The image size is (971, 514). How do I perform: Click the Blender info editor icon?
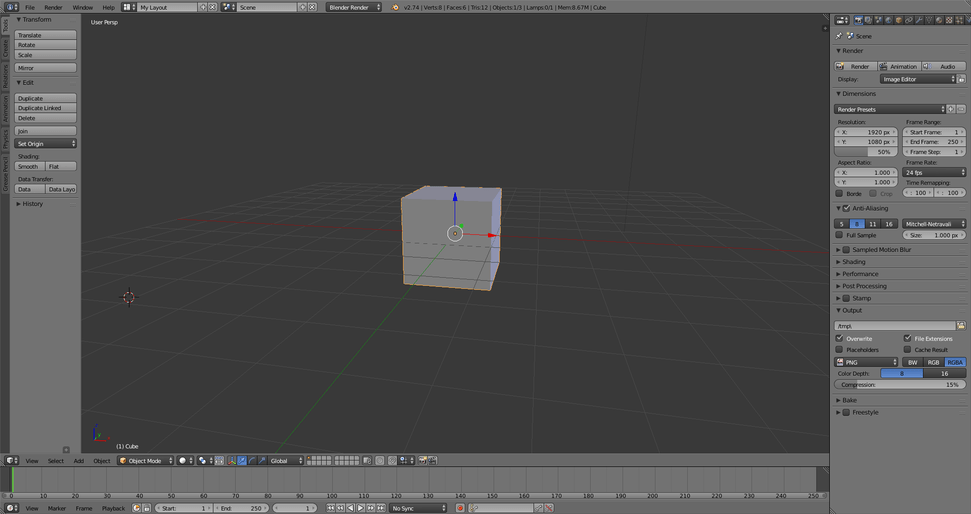[x=11, y=7]
